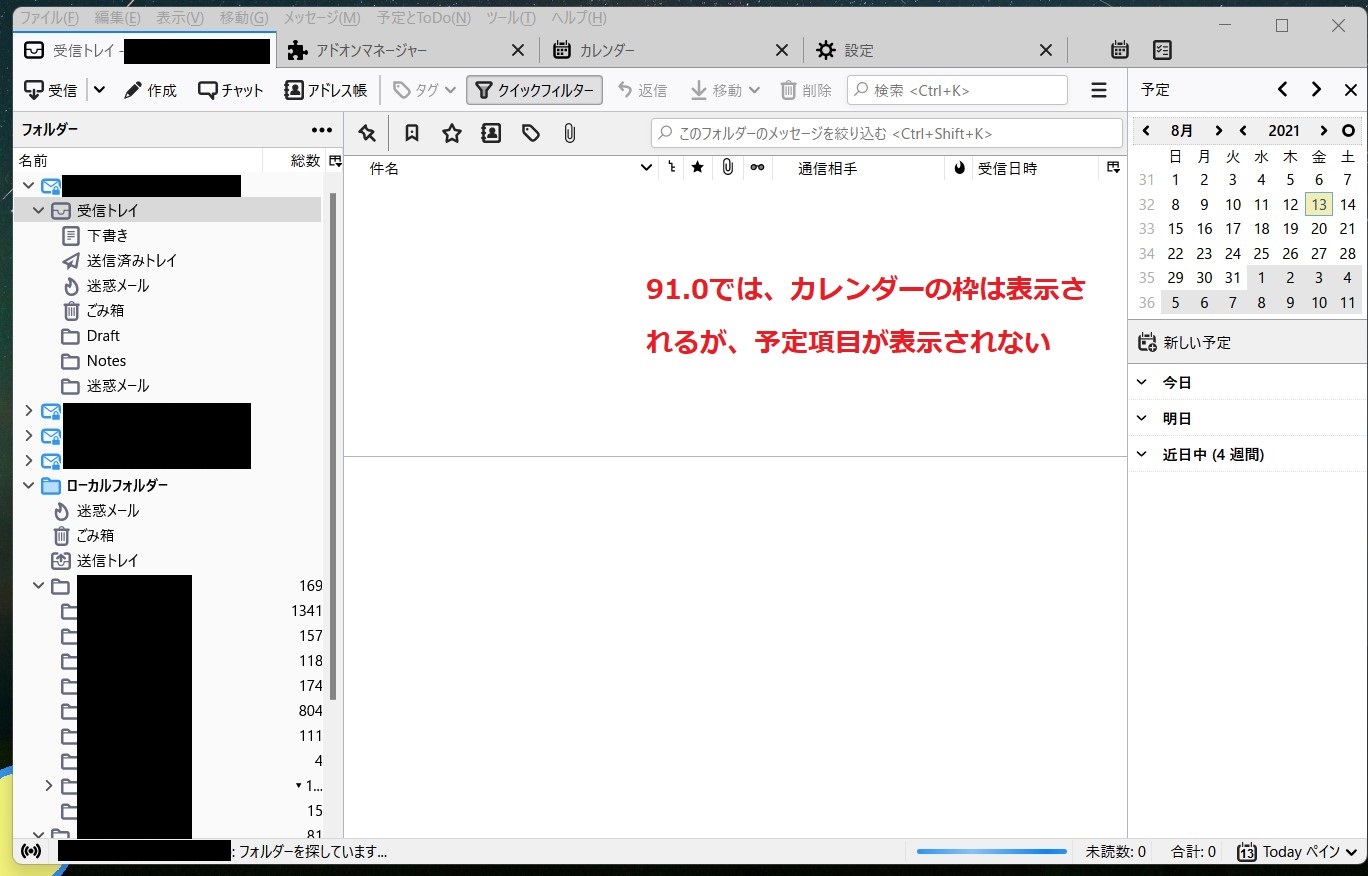Screen dimensions: 1368x876
Task: Select day 20 in the mini calendar
Action: pos(1319,228)
